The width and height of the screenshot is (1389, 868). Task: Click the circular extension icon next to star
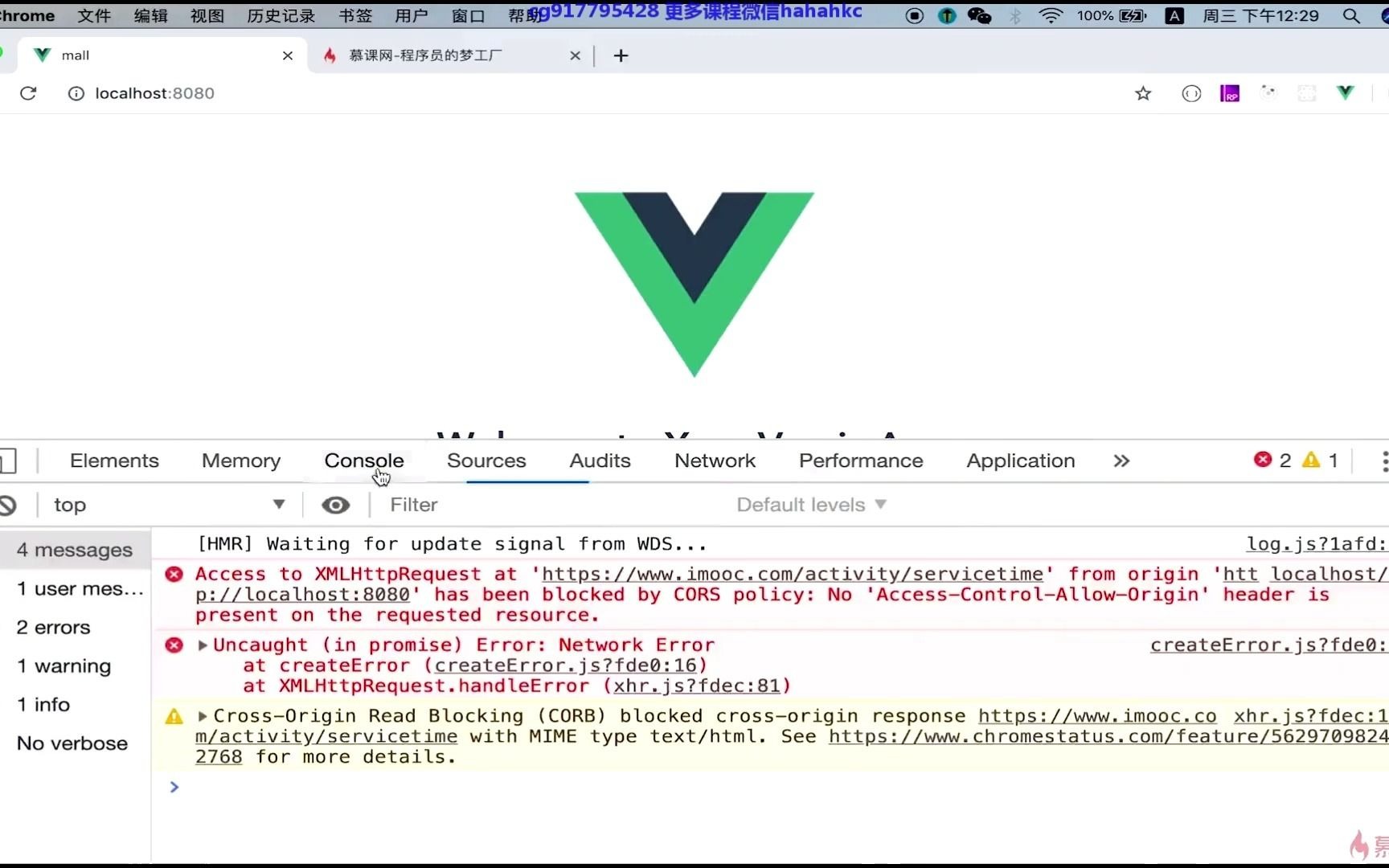[x=1191, y=93]
